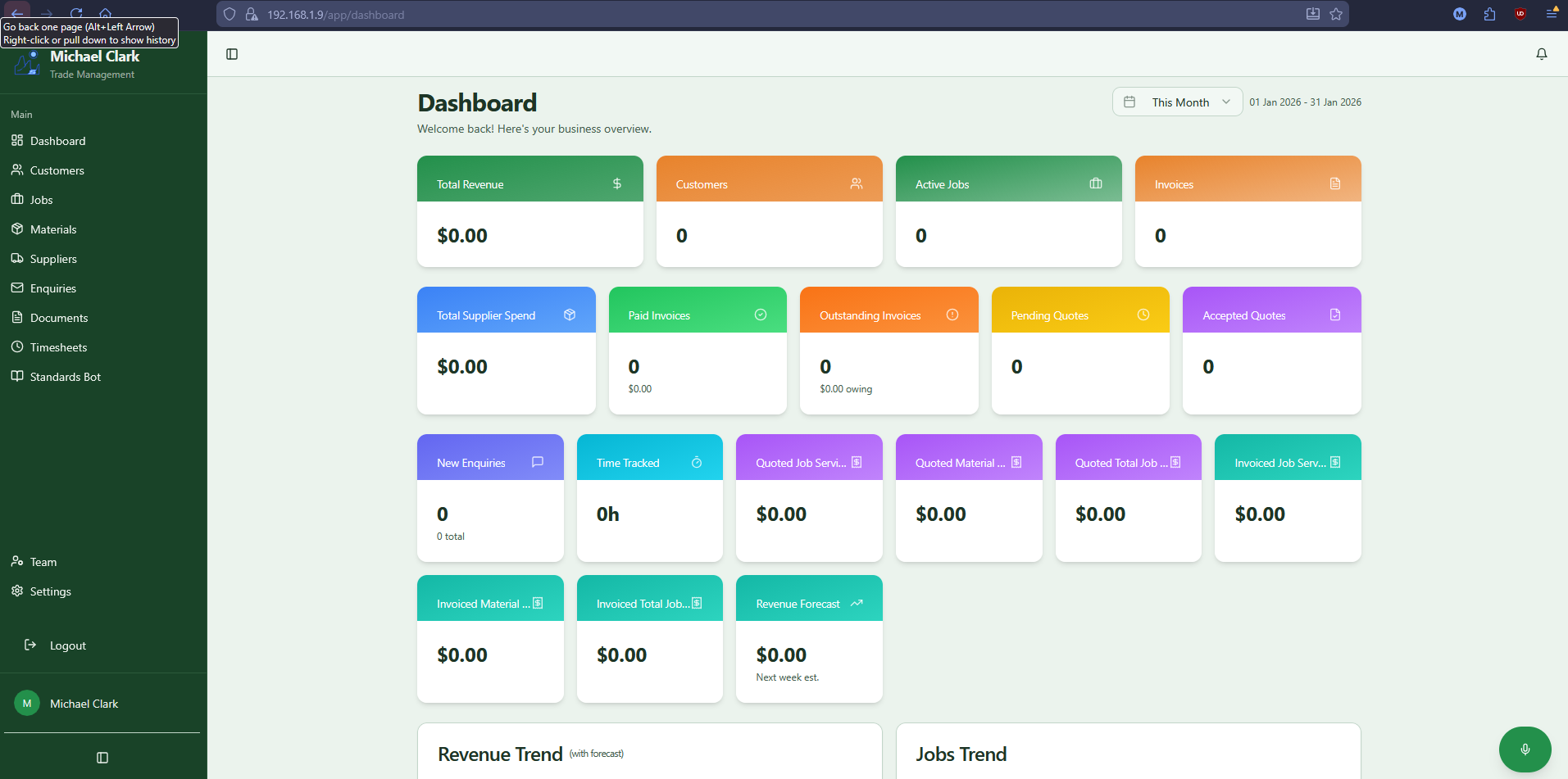Select the Jobs briefcase icon in sidebar
The image size is (1568, 779).
click(17, 199)
